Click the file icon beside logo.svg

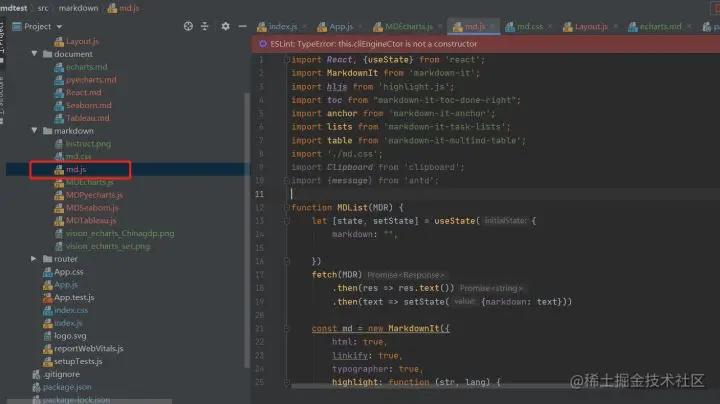pos(47,336)
